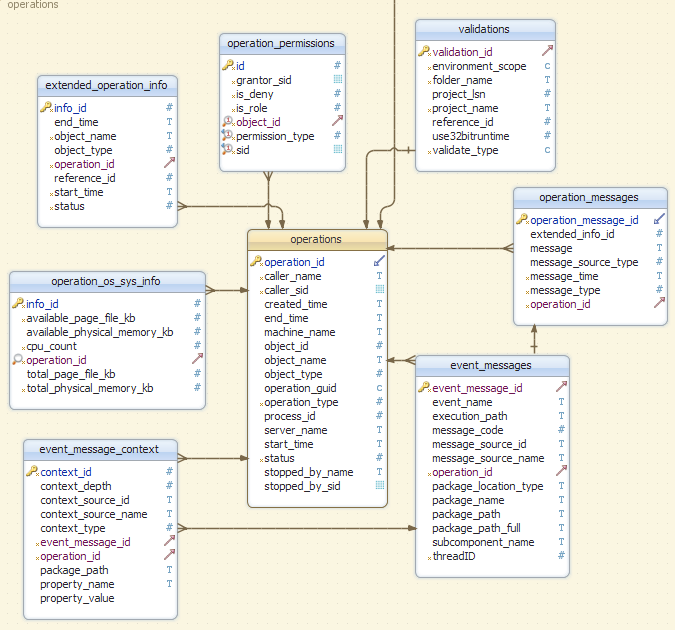The height and width of the screenshot is (630, 675).
Task: Select the event_messages table title
Action: coord(491,366)
